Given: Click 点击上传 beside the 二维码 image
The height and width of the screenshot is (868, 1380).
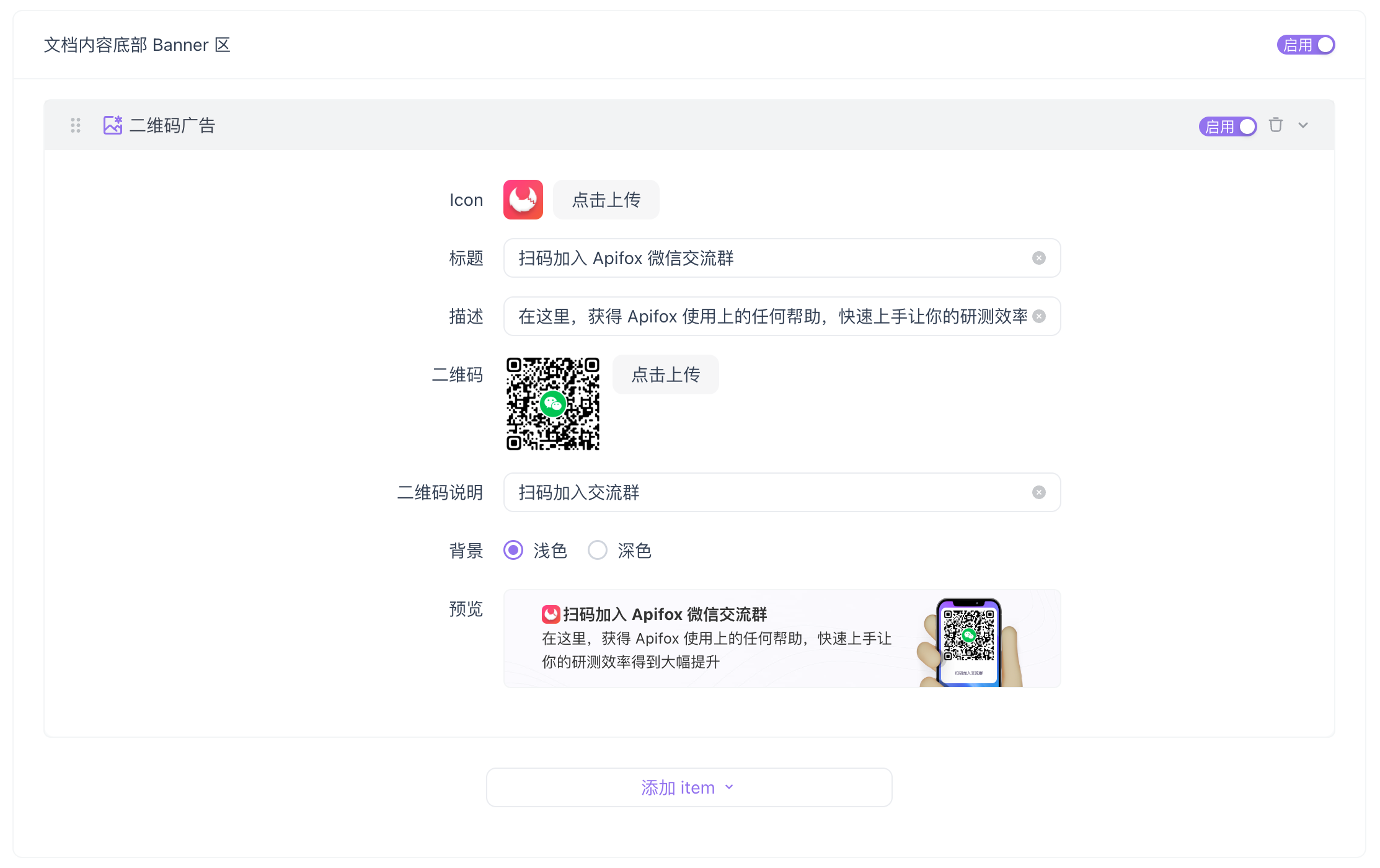Looking at the screenshot, I should 665,374.
